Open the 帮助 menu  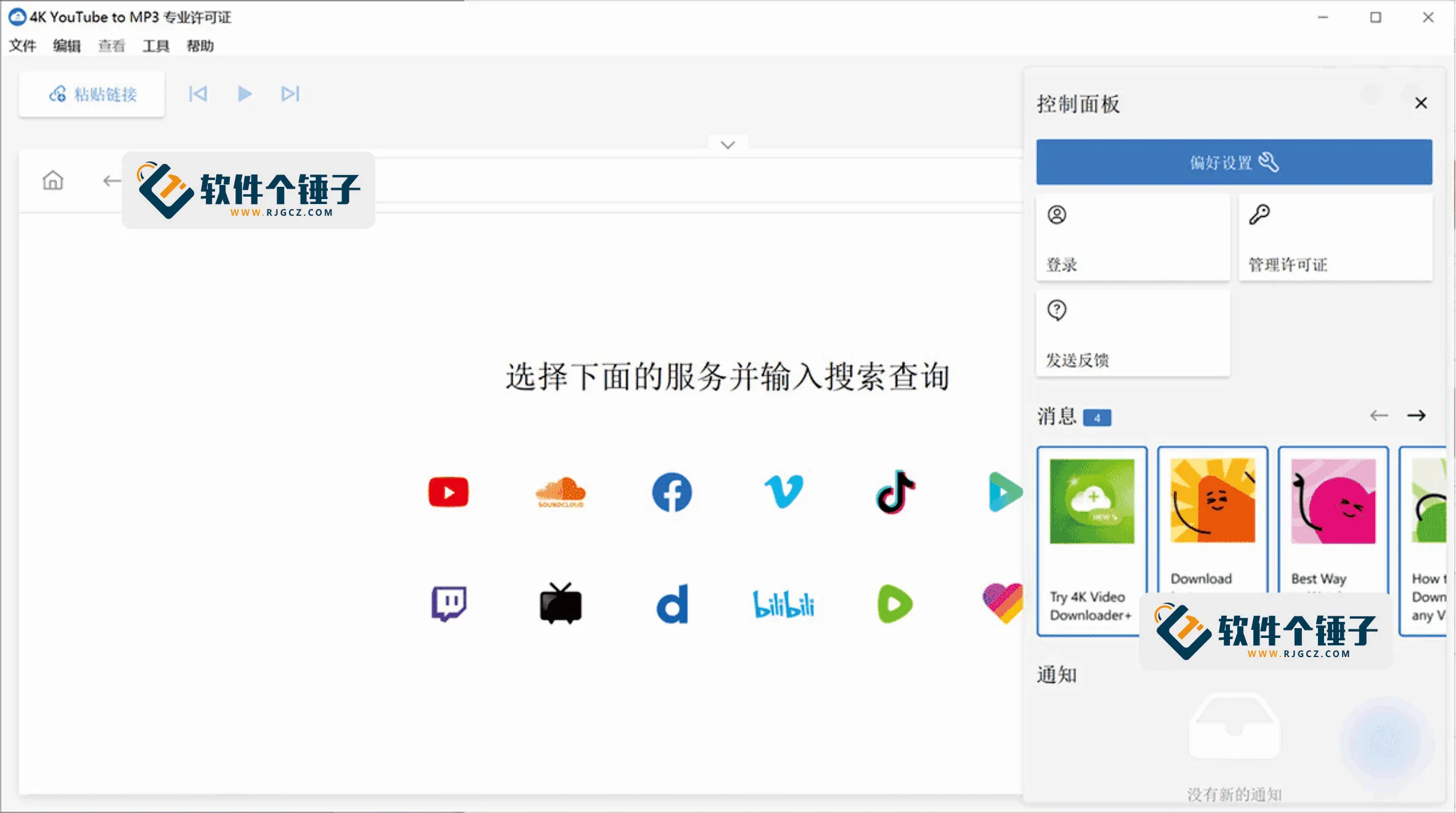tap(200, 46)
